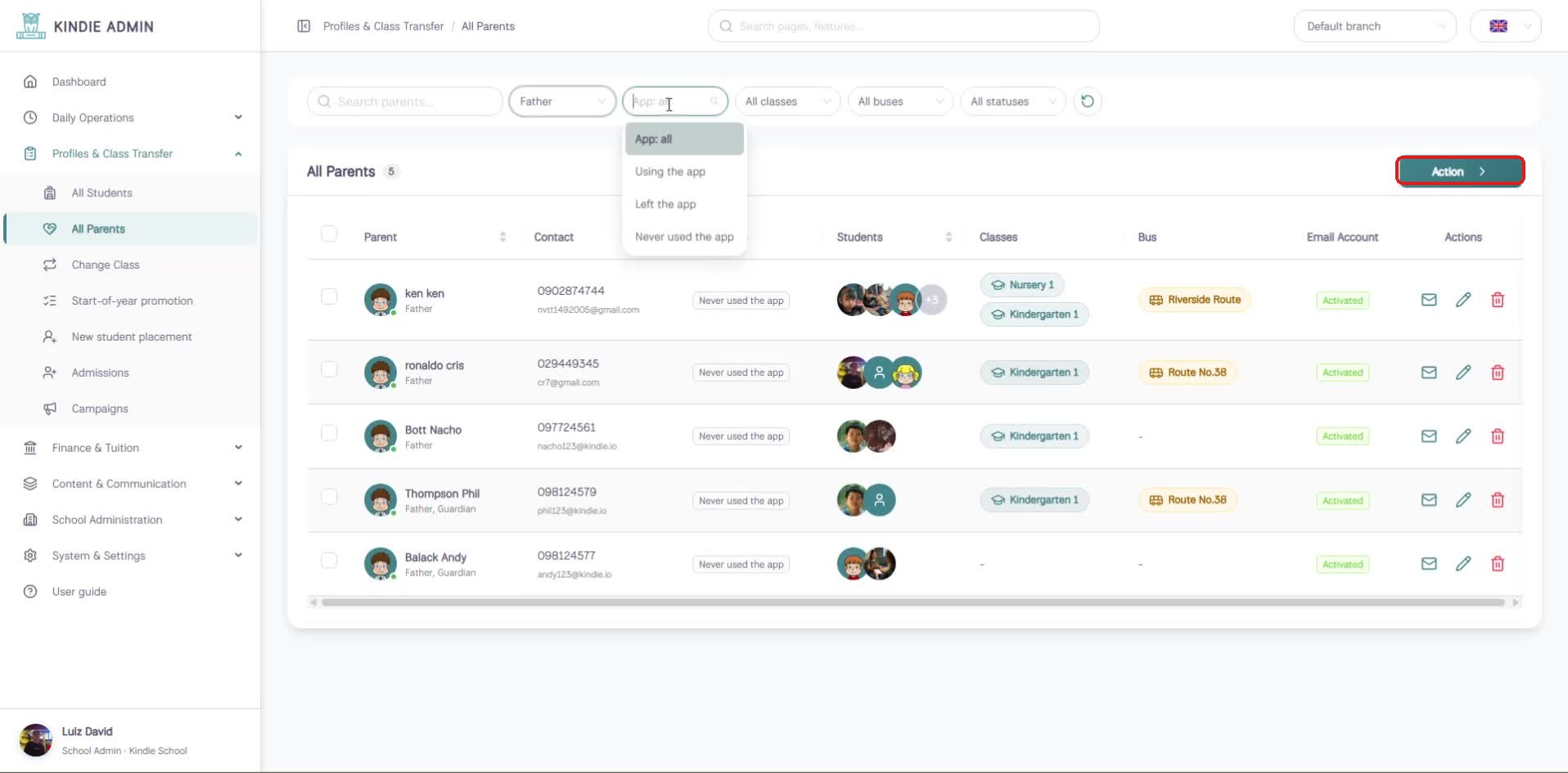The image size is (1568, 773).
Task: Open the Father role filter dropdown
Action: [x=562, y=102]
